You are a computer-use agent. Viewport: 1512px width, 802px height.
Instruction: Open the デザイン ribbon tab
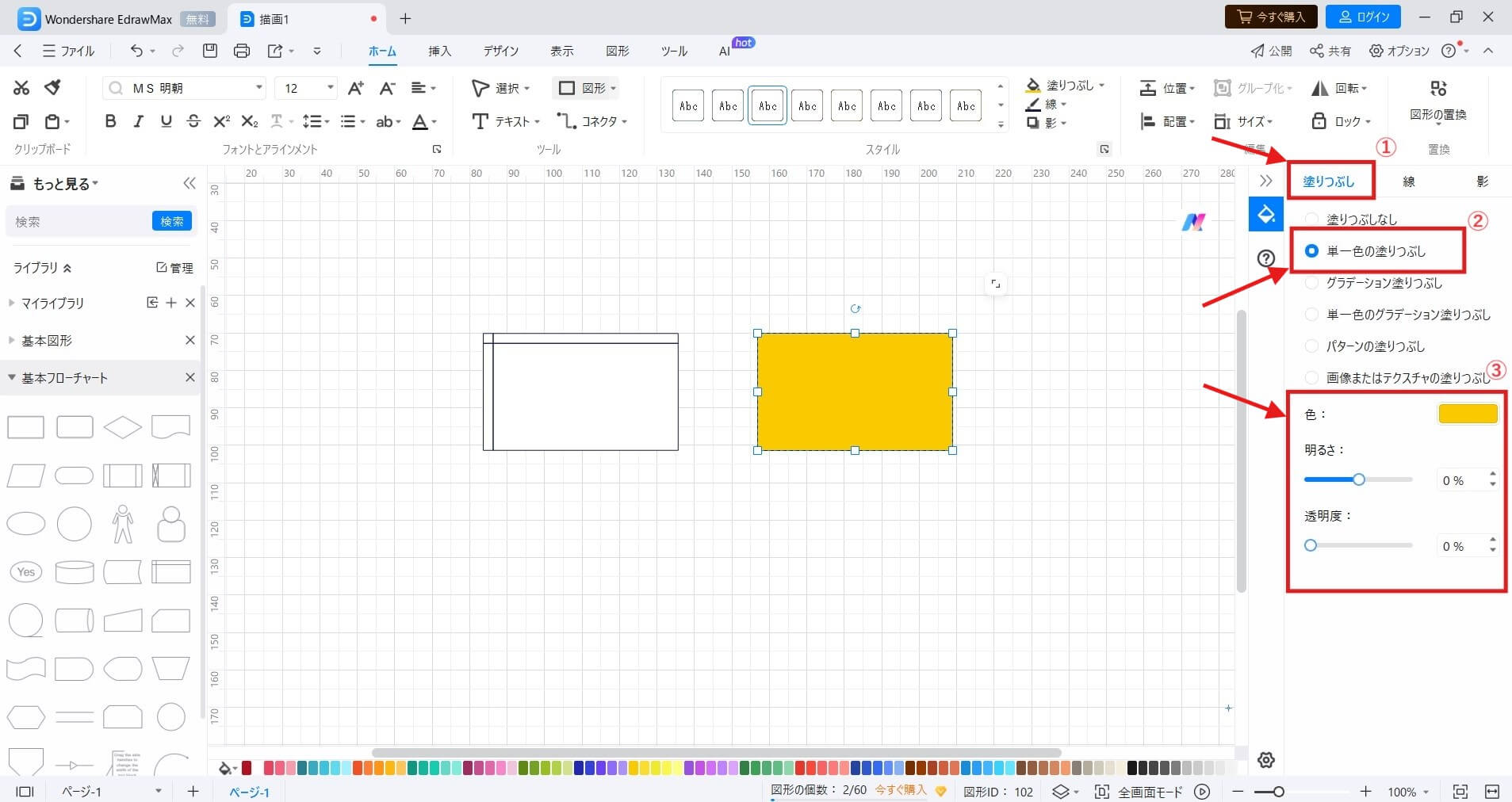click(x=500, y=51)
